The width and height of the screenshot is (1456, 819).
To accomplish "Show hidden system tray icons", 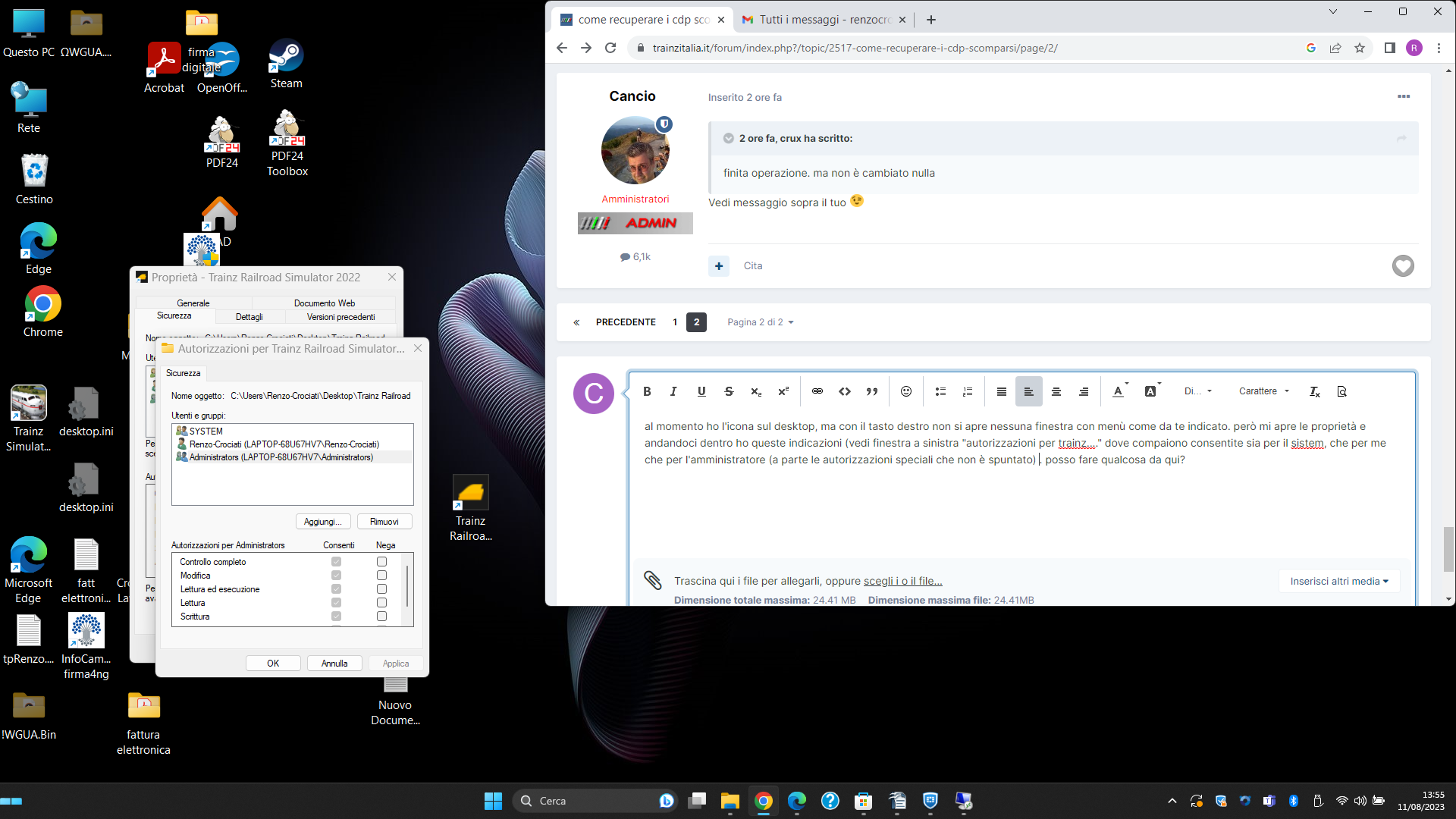I will click(1172, 801).
